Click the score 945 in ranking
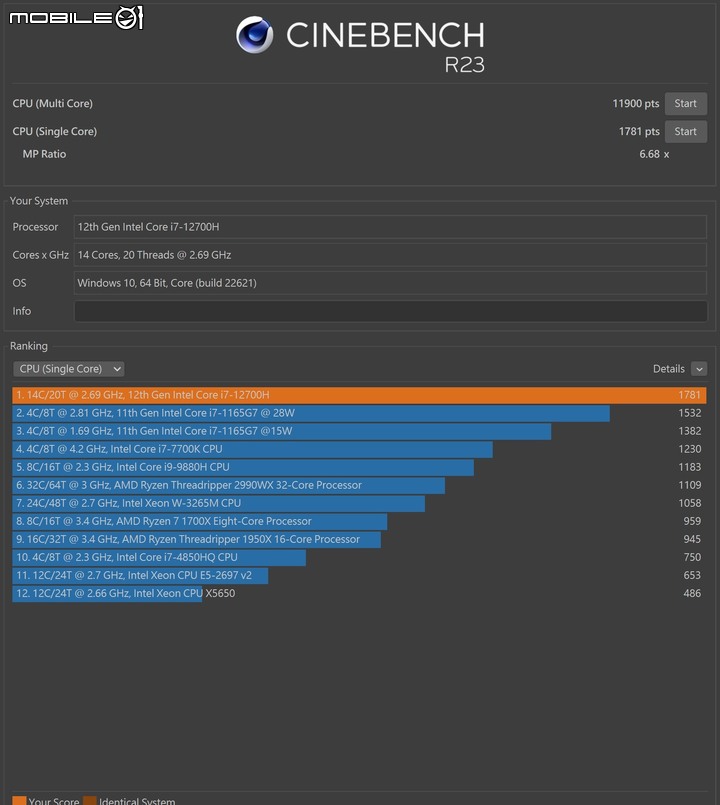The image size is (720, 805). click(692, 539)
